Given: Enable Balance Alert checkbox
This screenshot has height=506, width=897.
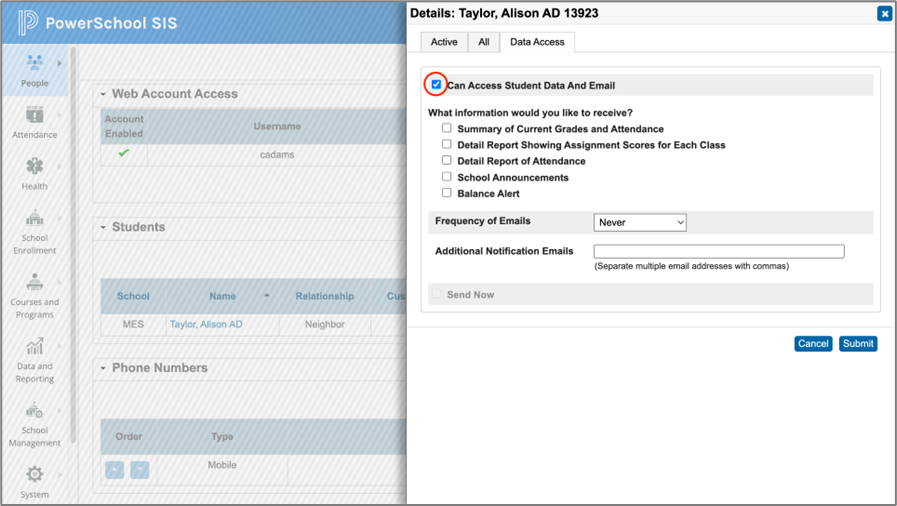Looking at the screenshot, I should point(446,193).
